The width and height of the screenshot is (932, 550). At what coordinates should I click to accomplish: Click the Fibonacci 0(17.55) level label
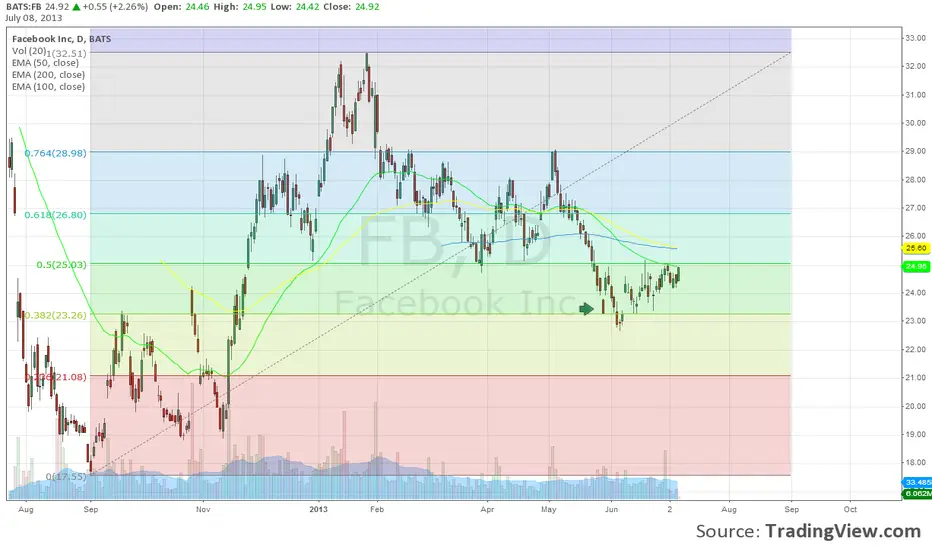66,477
